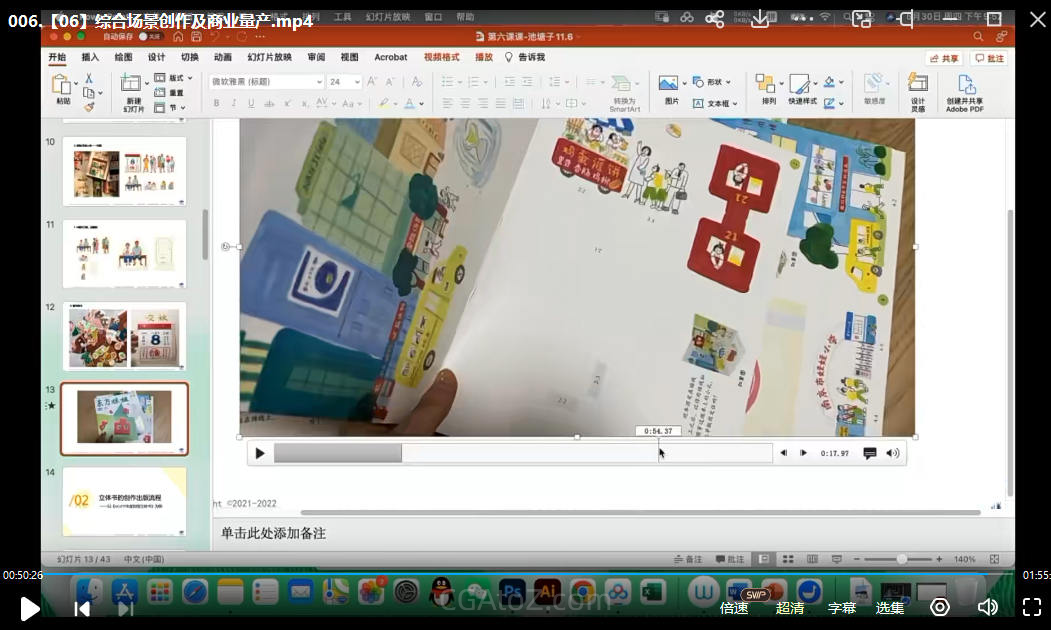Open captions menu in embedded video bar
This screenshot has width=1051, height=630.
[x=869, y=453]
